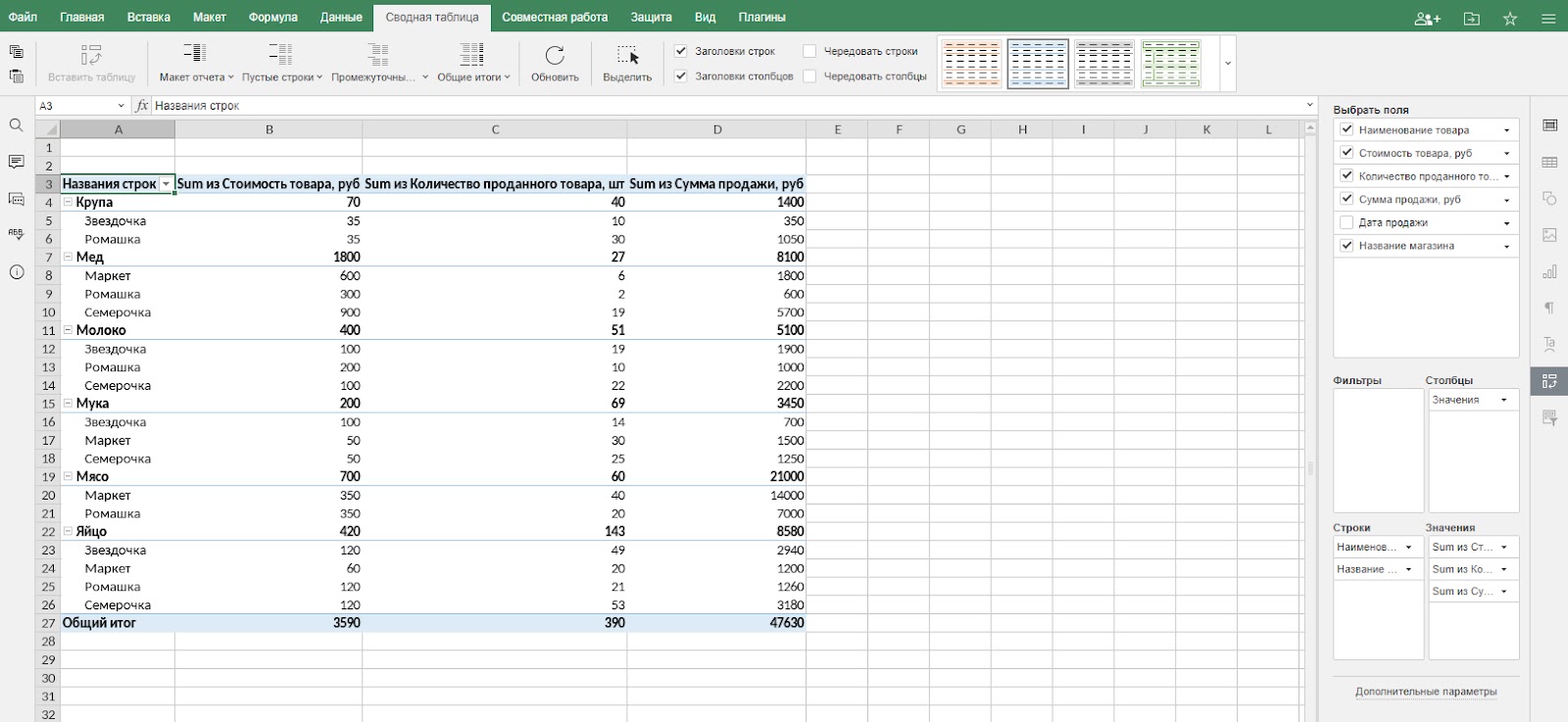Select the green pivot table style
The height and width of the screenshot is (722, 1568).
pyautogui.click(x=1170, y=64)
